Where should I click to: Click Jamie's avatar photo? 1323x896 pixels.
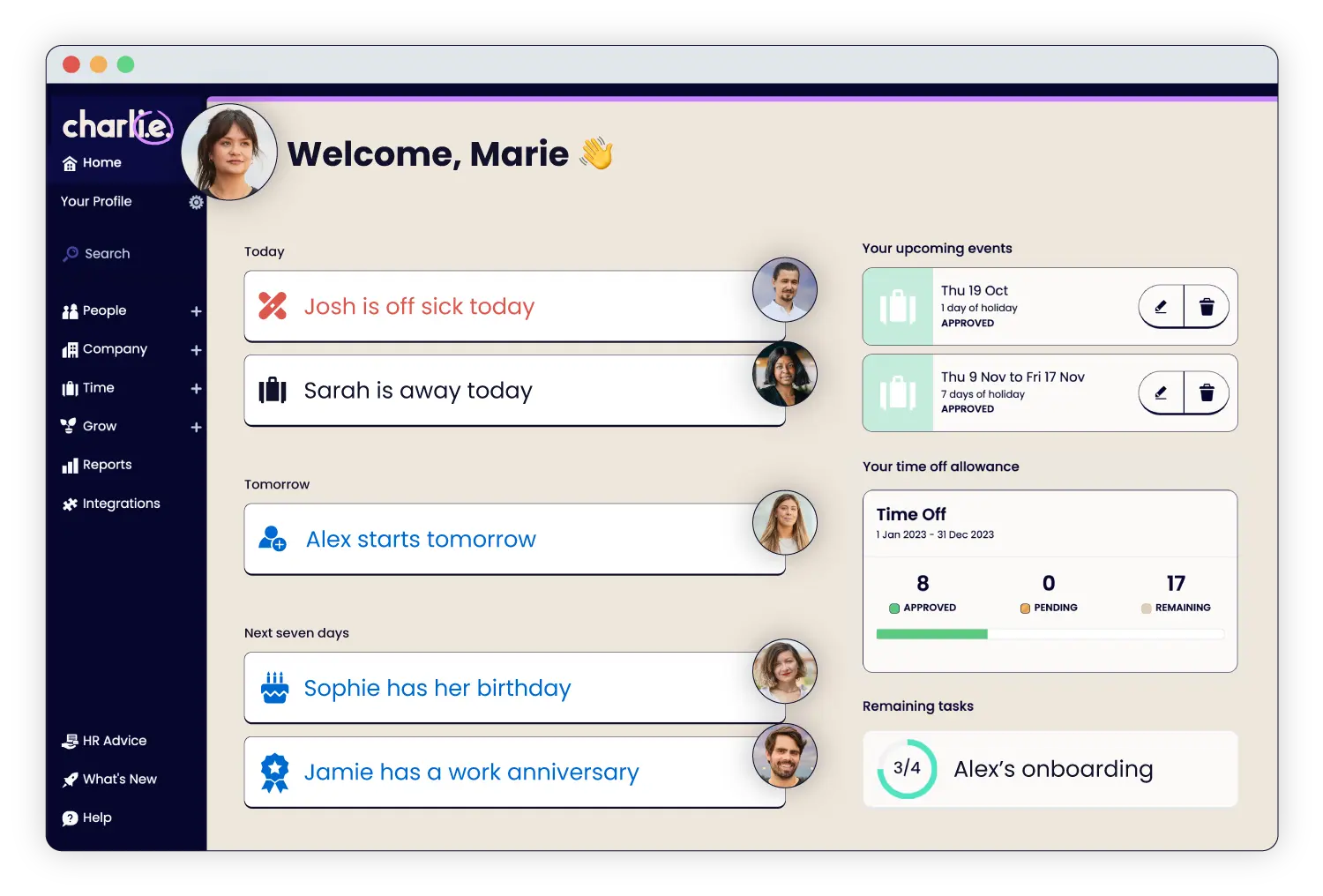pos(785,756)
